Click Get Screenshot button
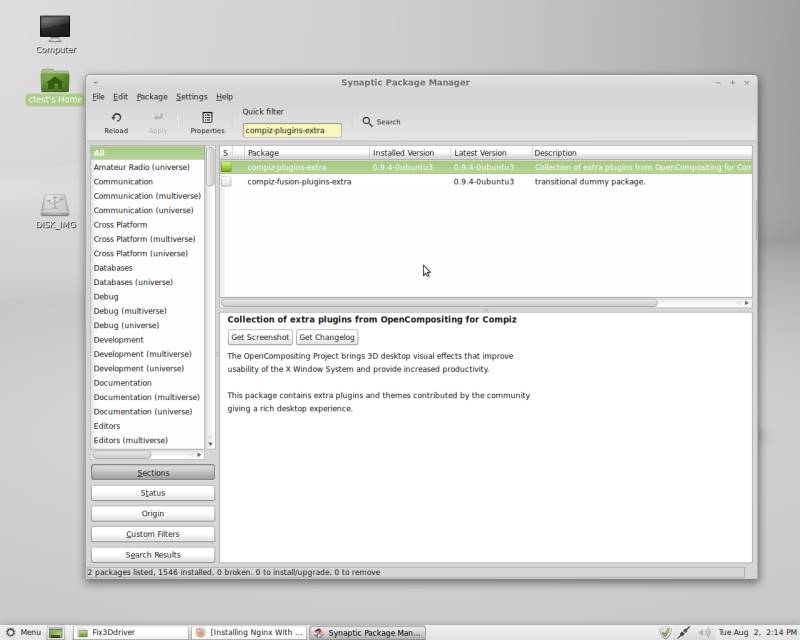 260,337
